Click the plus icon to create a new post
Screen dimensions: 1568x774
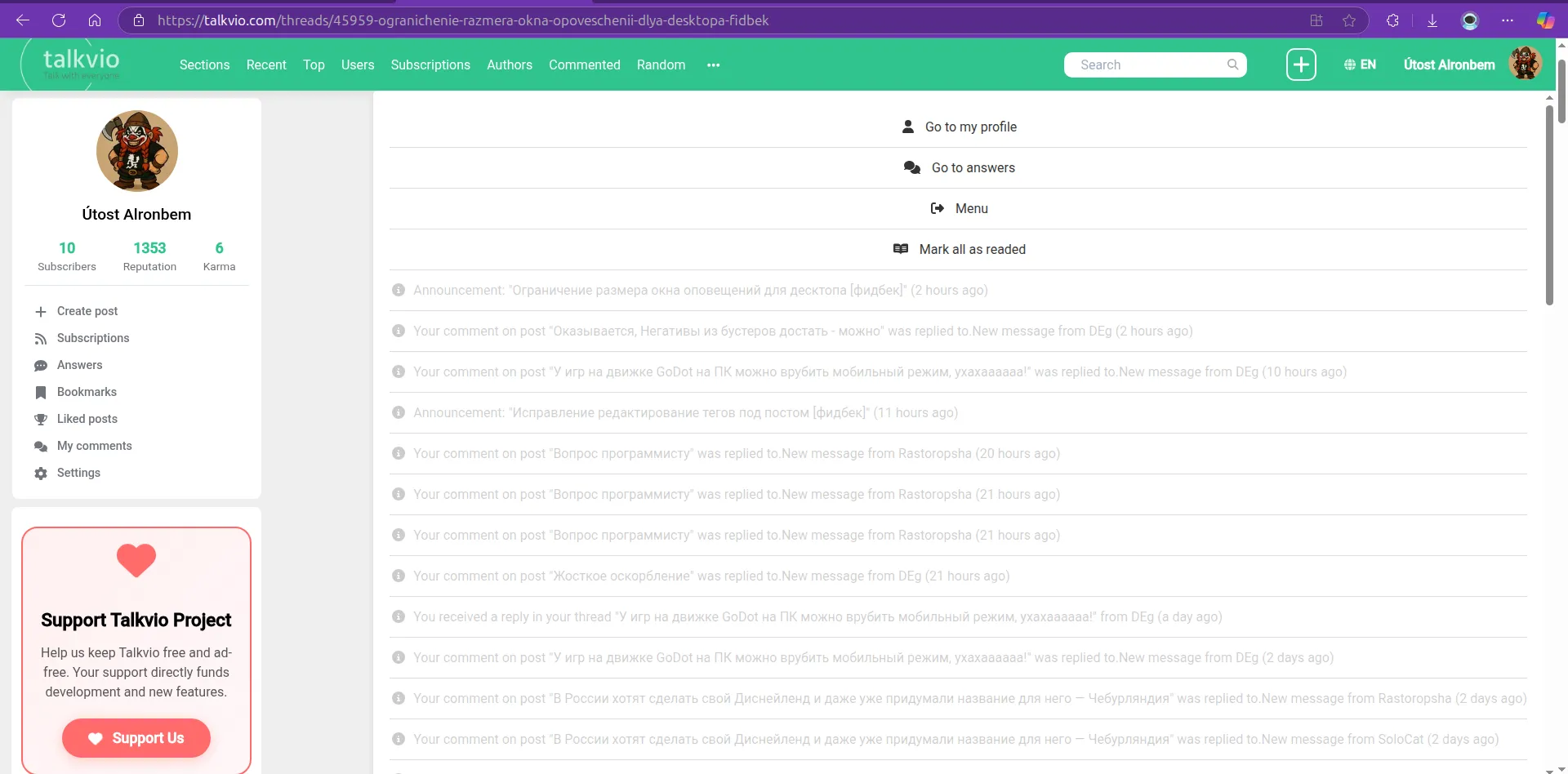point(1301,64)
